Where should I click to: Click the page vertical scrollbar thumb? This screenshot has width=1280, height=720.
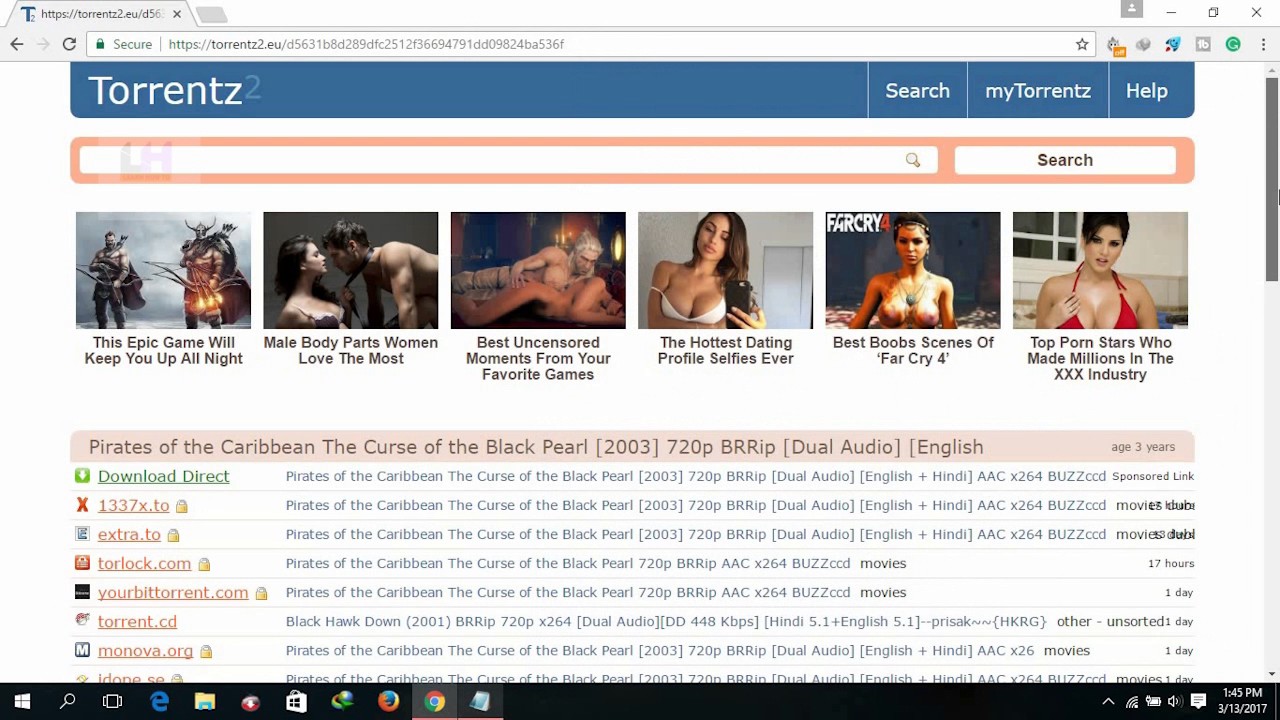point(1272,178)
